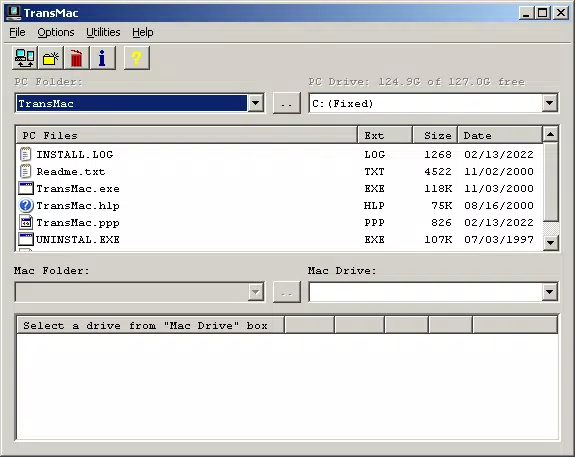Expand the Mac Drive dropdown arrow
Viewport: 575px width, 457px height.
click(x=549, y=292)
